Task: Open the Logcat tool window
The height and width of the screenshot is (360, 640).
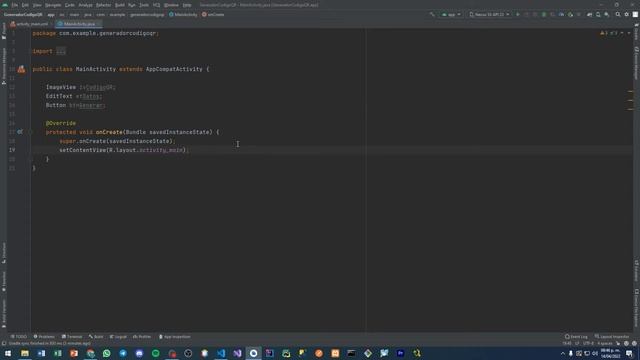Action: tap(118, 337)
